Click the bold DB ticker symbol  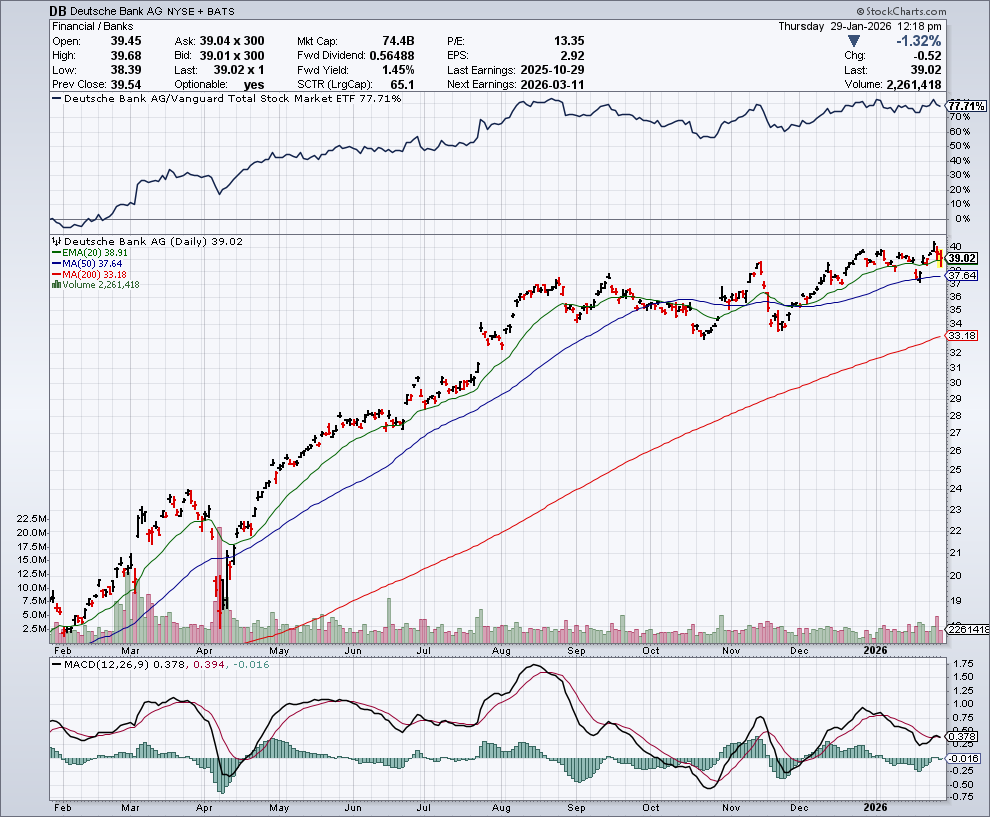(x=58, y=10)
